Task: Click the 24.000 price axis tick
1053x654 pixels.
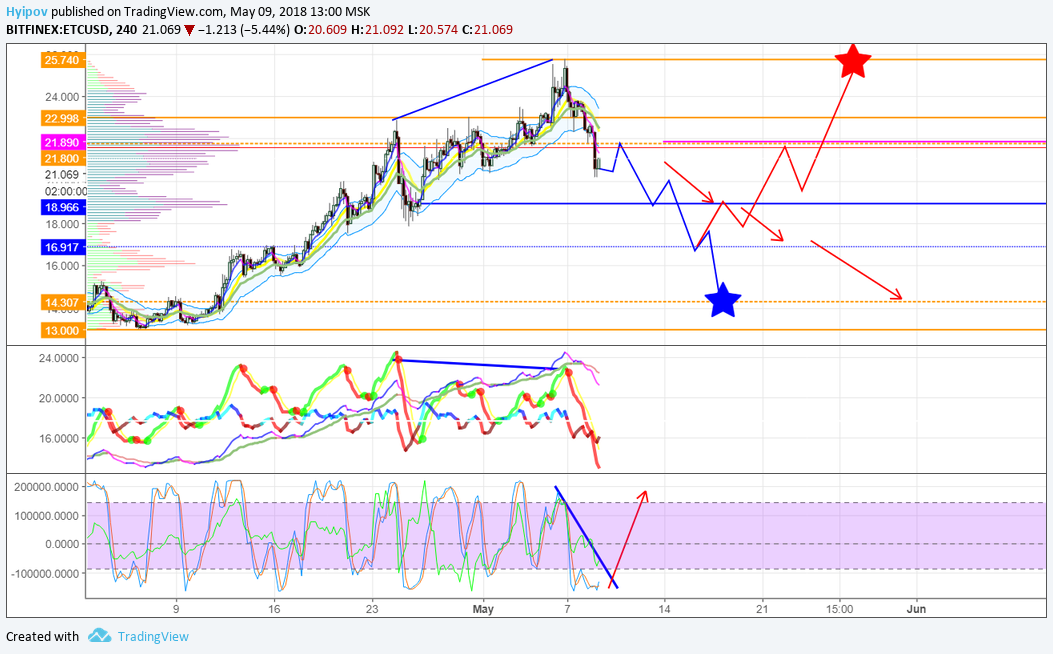Action: (x=62, y=97)
